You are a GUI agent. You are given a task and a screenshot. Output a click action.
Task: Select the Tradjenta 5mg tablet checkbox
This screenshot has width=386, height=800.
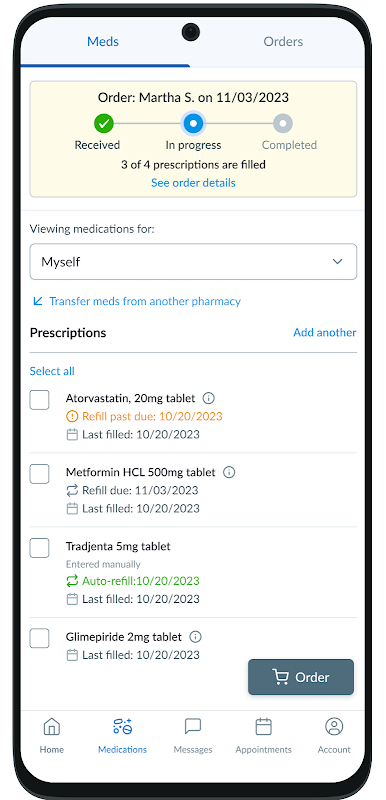coord(39,548)
